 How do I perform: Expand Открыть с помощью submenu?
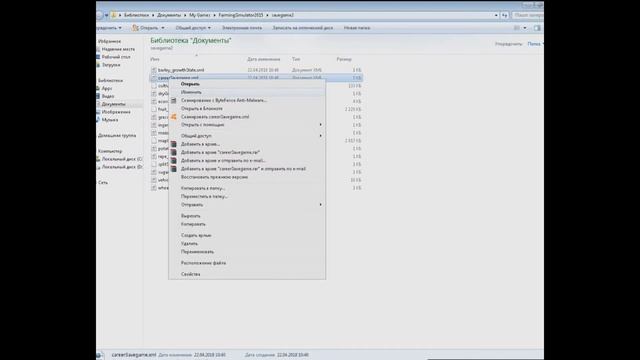click(320, 124)
